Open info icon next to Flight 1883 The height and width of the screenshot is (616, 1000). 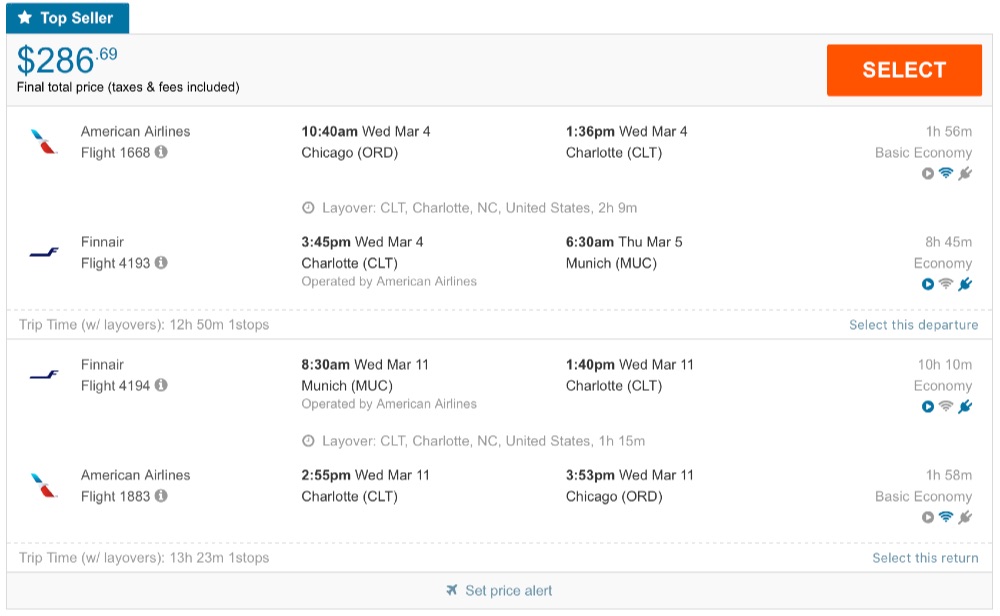pos(161,496)
